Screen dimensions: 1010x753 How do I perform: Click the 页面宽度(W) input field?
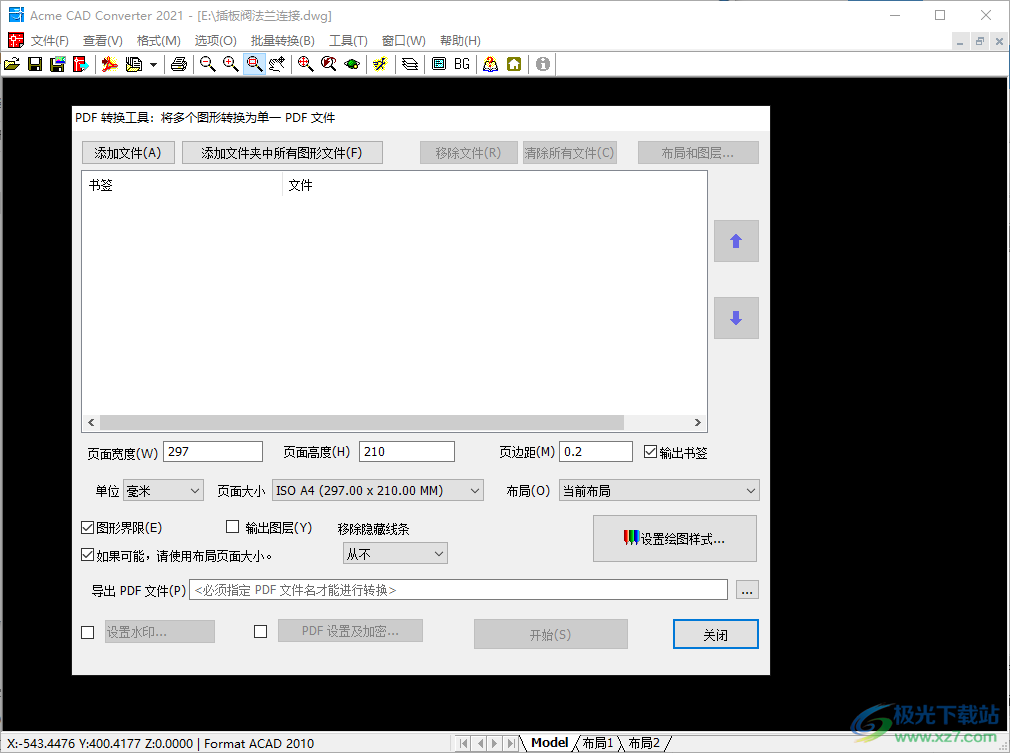(213, 452)
